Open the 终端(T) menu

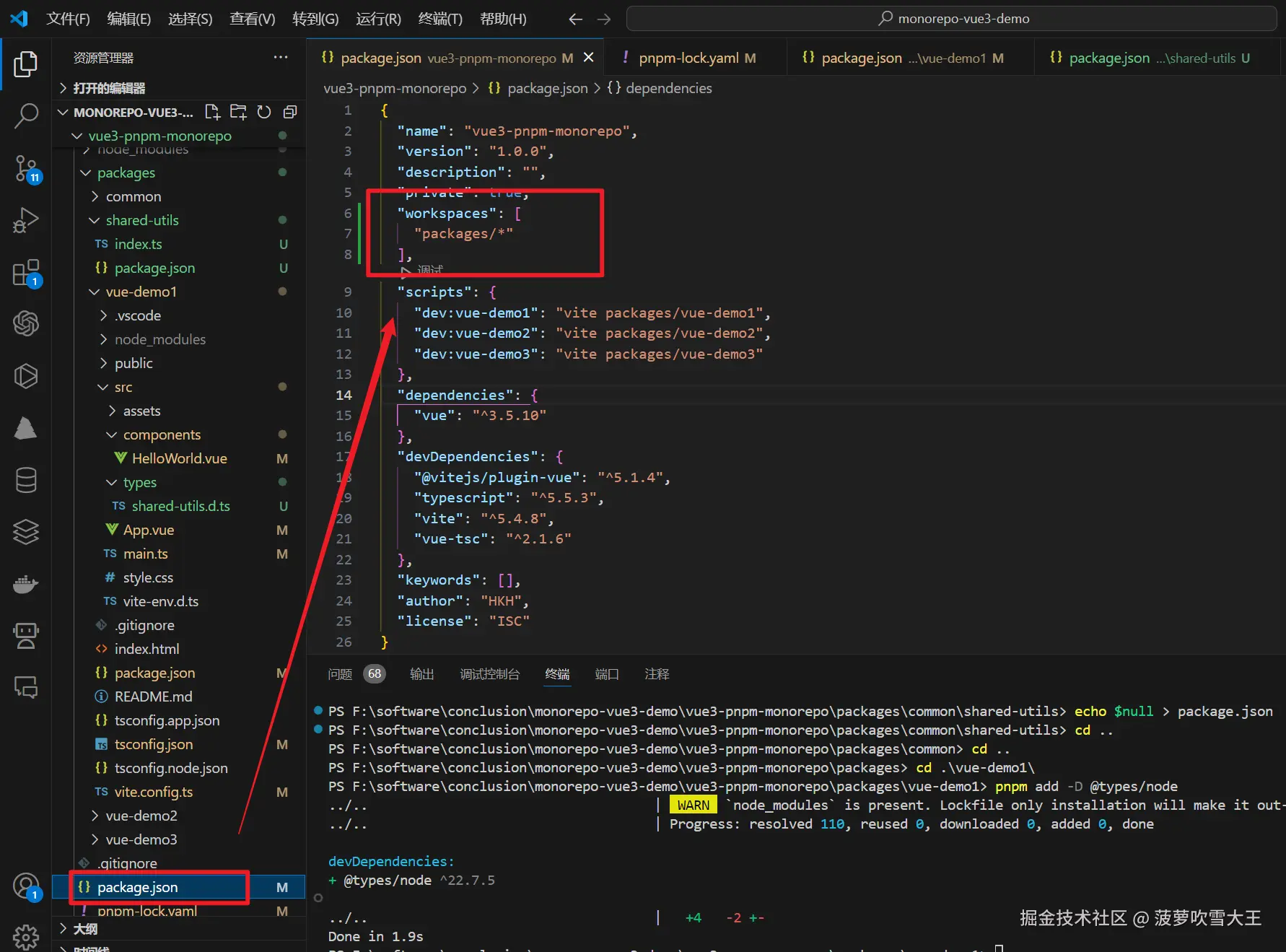tap(440, 19)
